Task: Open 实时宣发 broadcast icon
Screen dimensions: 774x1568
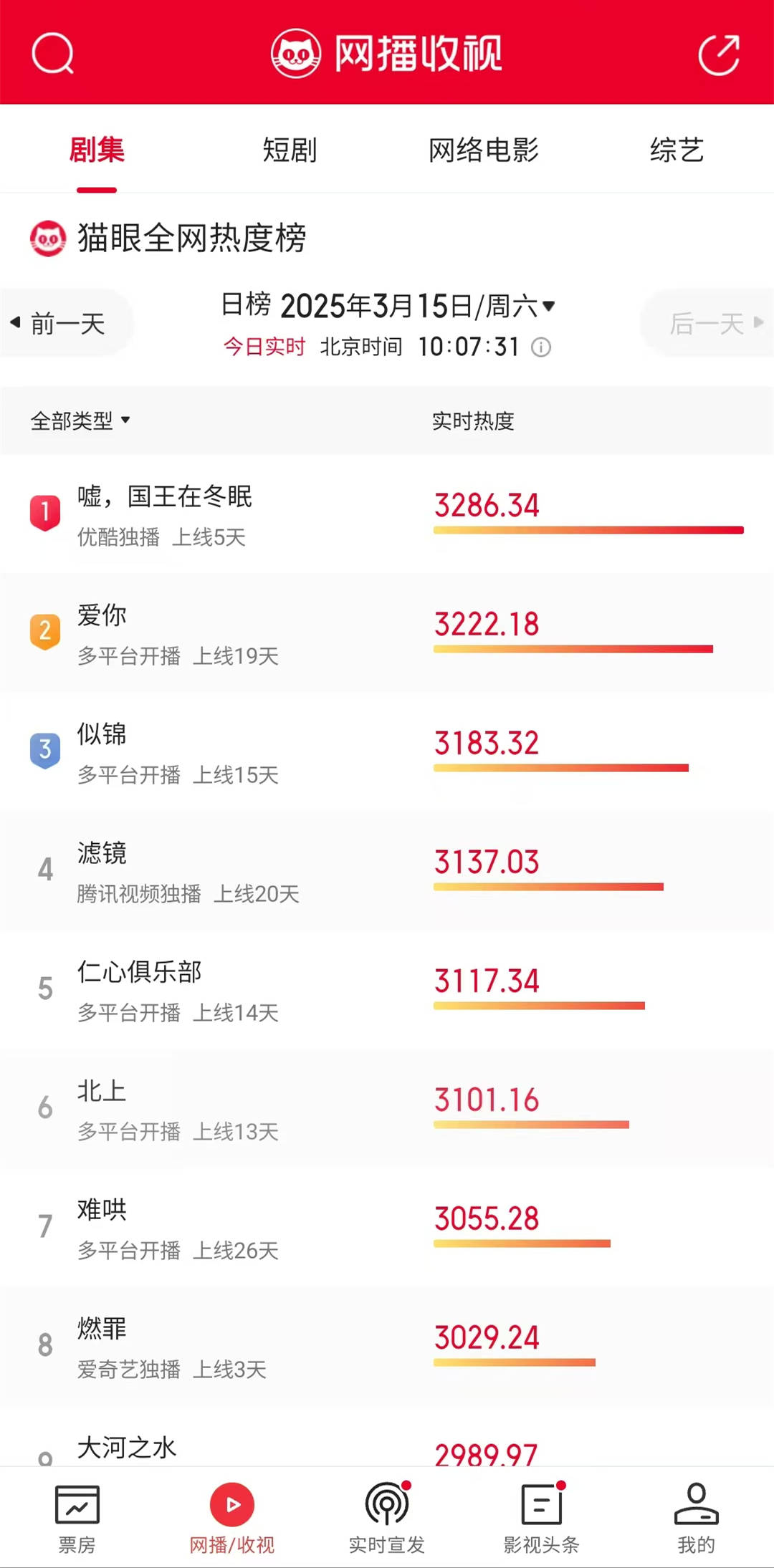Action: tap(387, 1504)
